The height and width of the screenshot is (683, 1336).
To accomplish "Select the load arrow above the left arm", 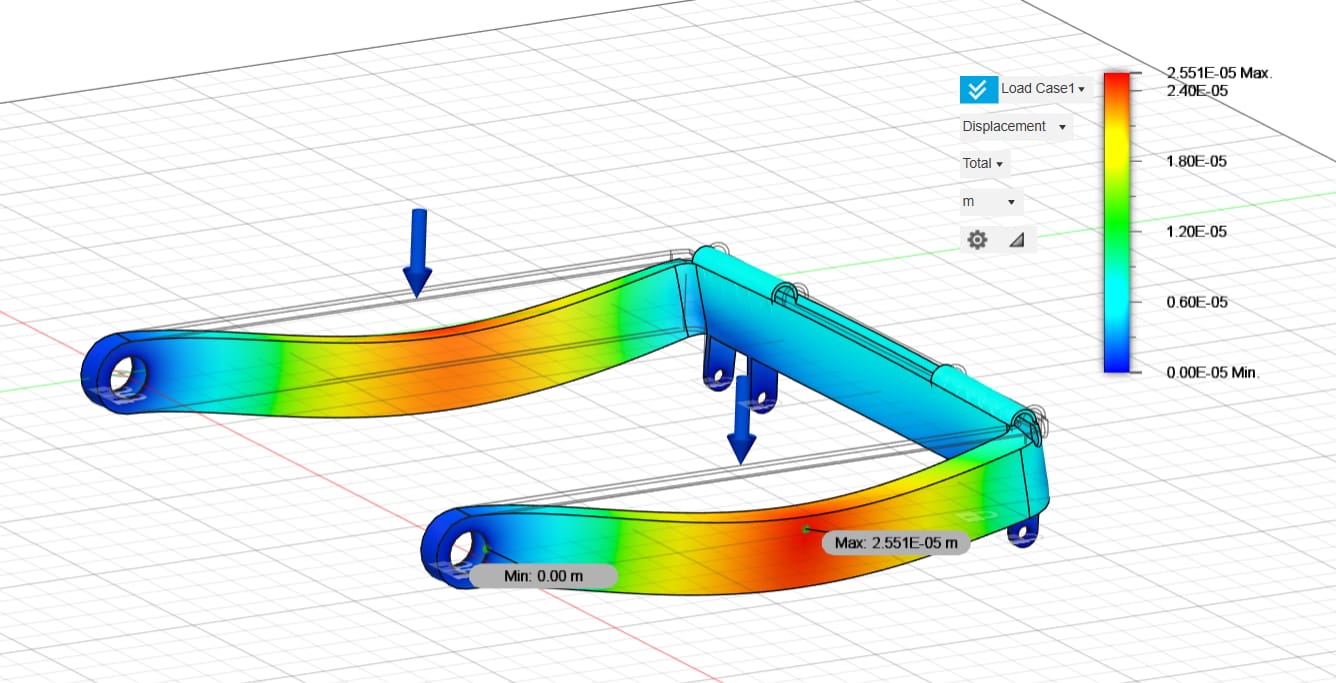I will [x=417, y=253].
